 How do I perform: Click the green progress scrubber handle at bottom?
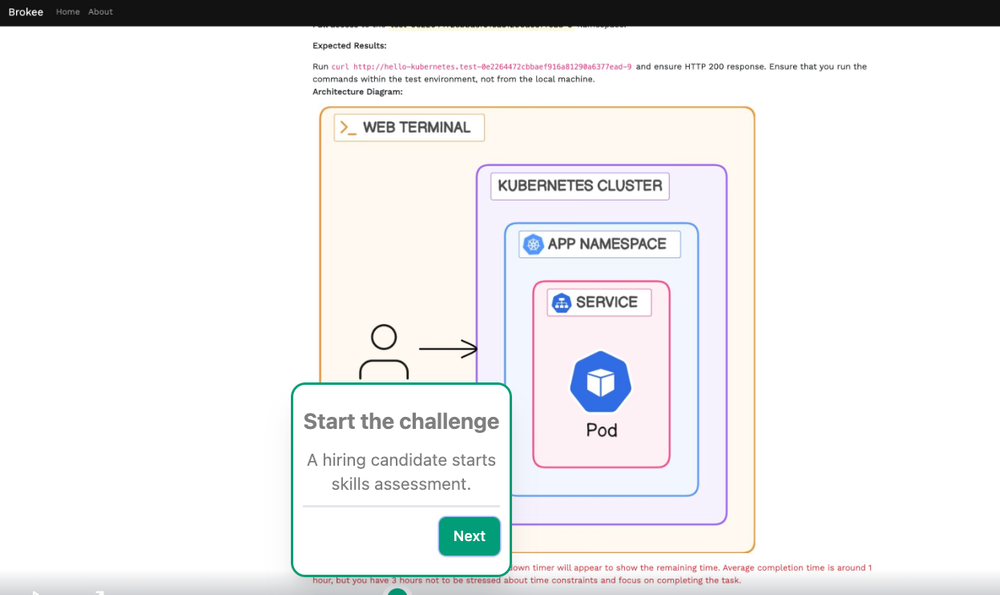[x=397, y=592]
